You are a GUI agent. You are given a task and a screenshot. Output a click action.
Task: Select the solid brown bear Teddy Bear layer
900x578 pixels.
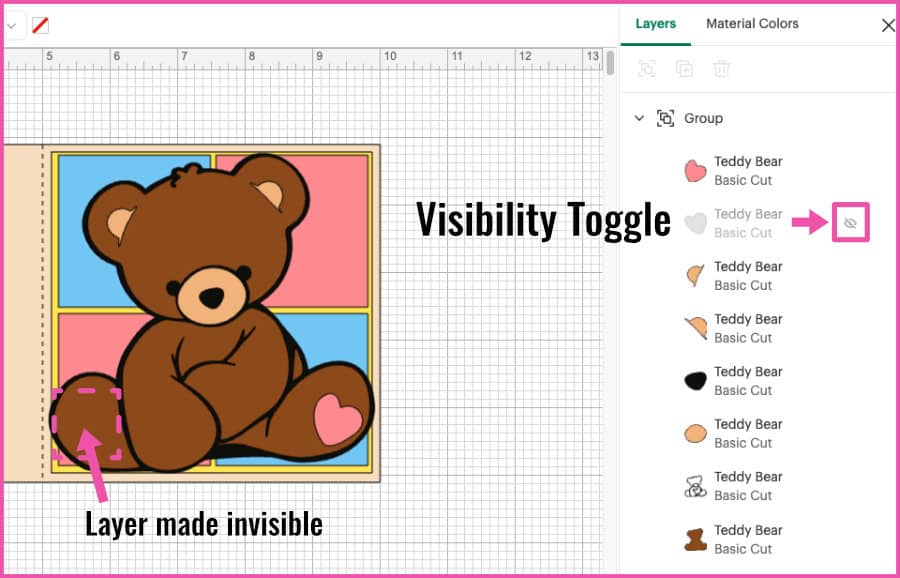(x=758, y=539)
